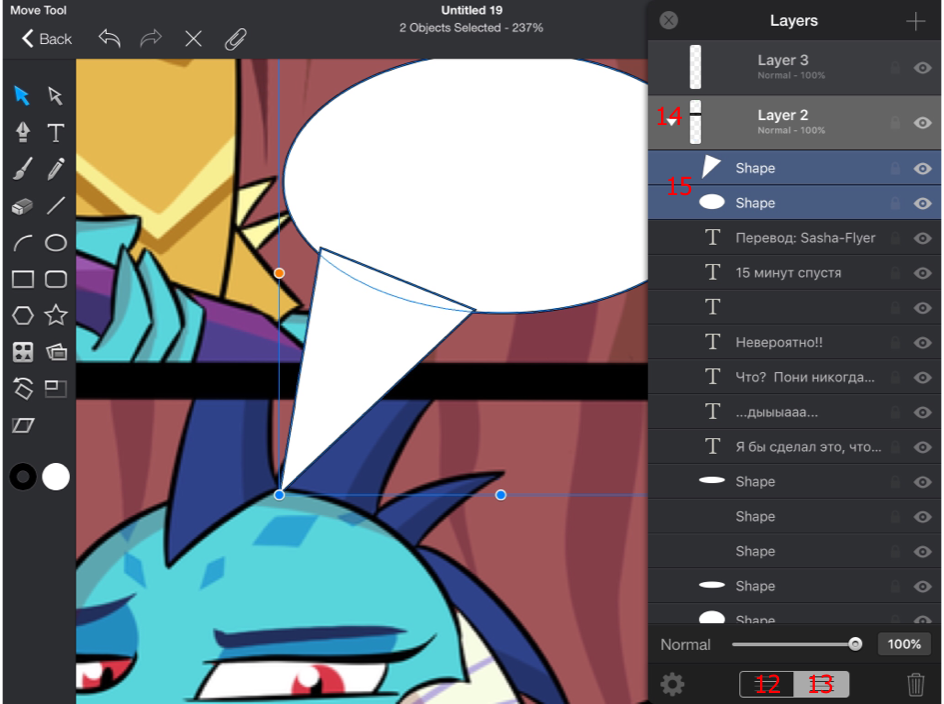
Task: Click the 100% opacity value field
Action: click(904, 644)
